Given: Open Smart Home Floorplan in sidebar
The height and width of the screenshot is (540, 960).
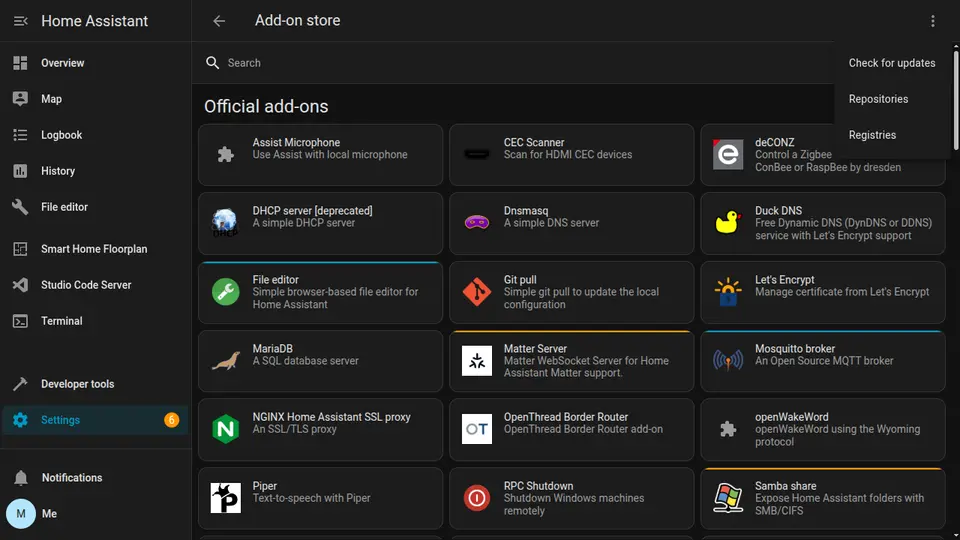Looking at the screenshot, I should point(96,249).
